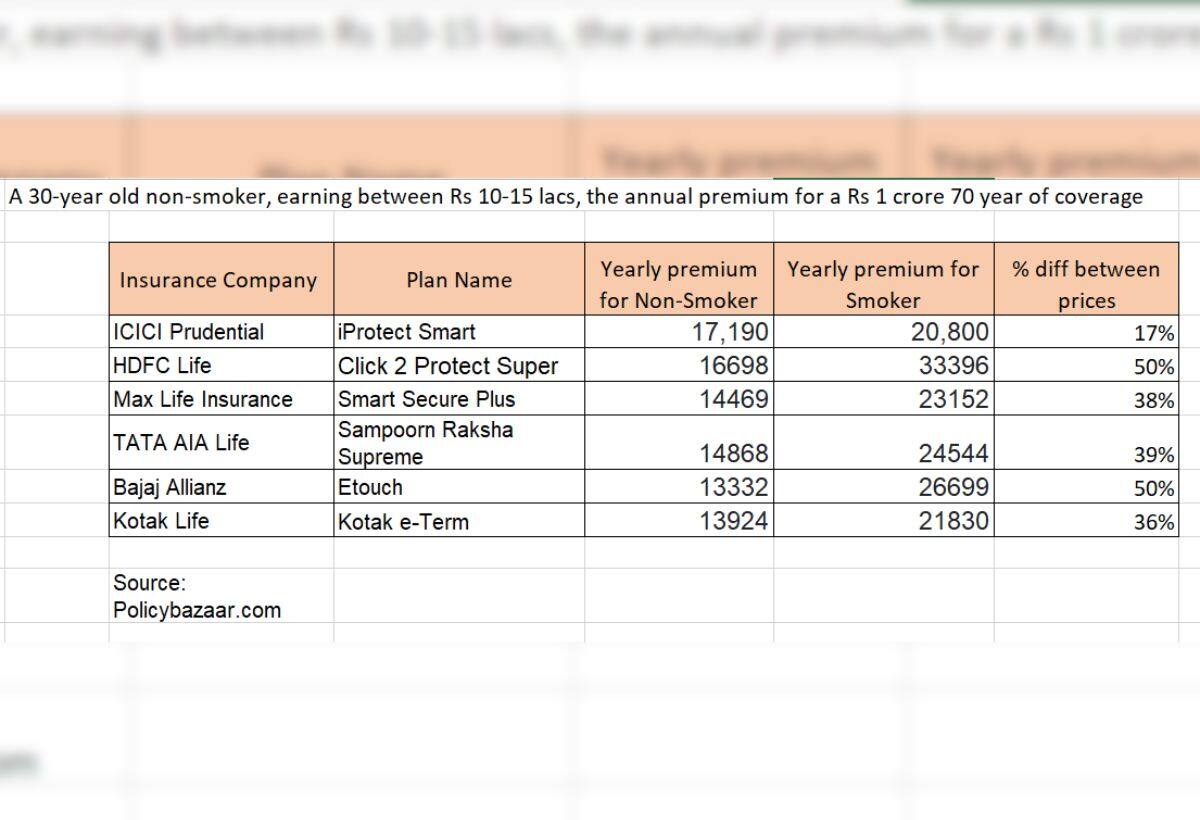The height and width of the screenshot is (820, 1200).
Task: Select the 13924 premium cell
Action: point(679,521)
